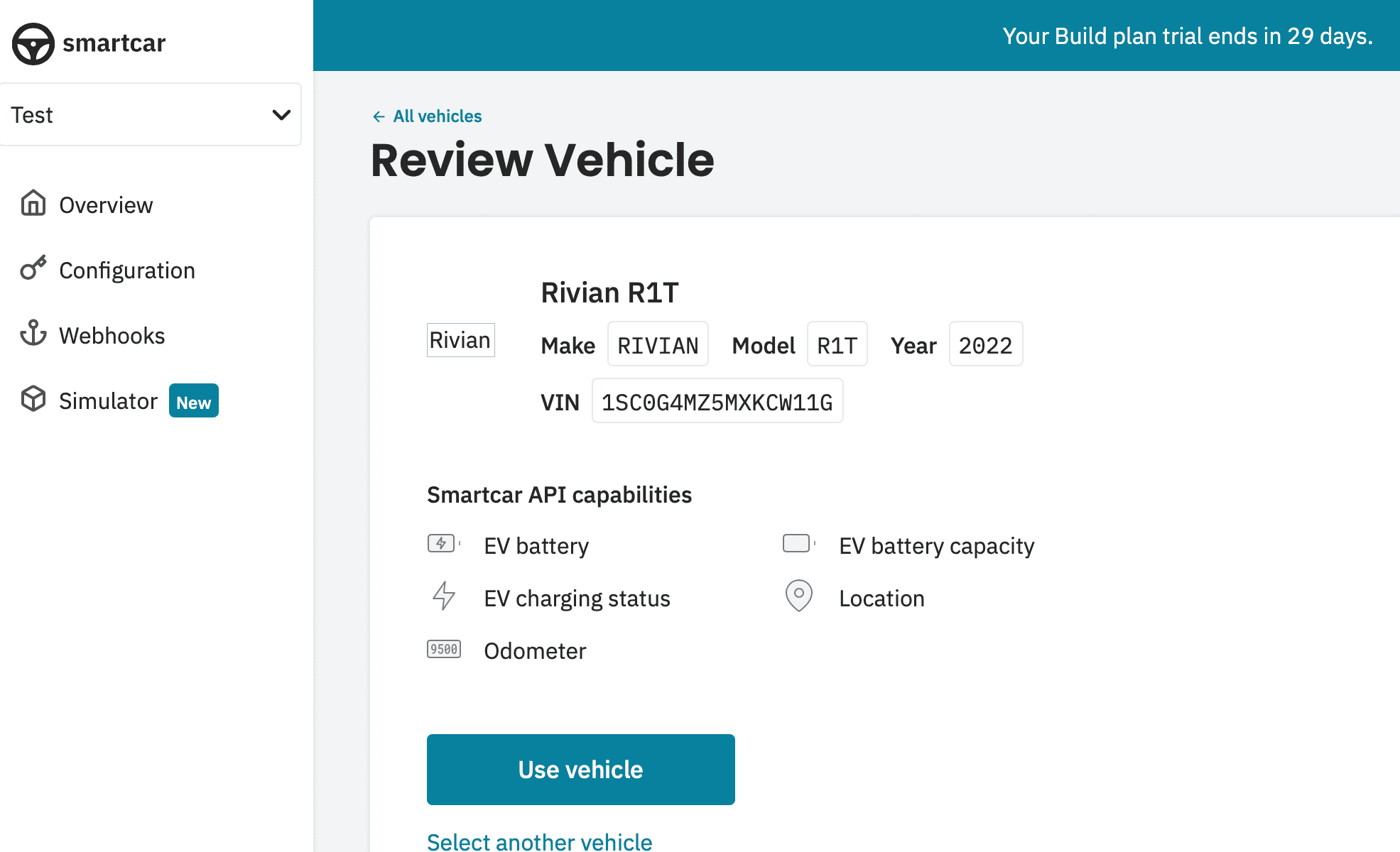
Task: Open the Test application dropdown
Action: point(151,114)
